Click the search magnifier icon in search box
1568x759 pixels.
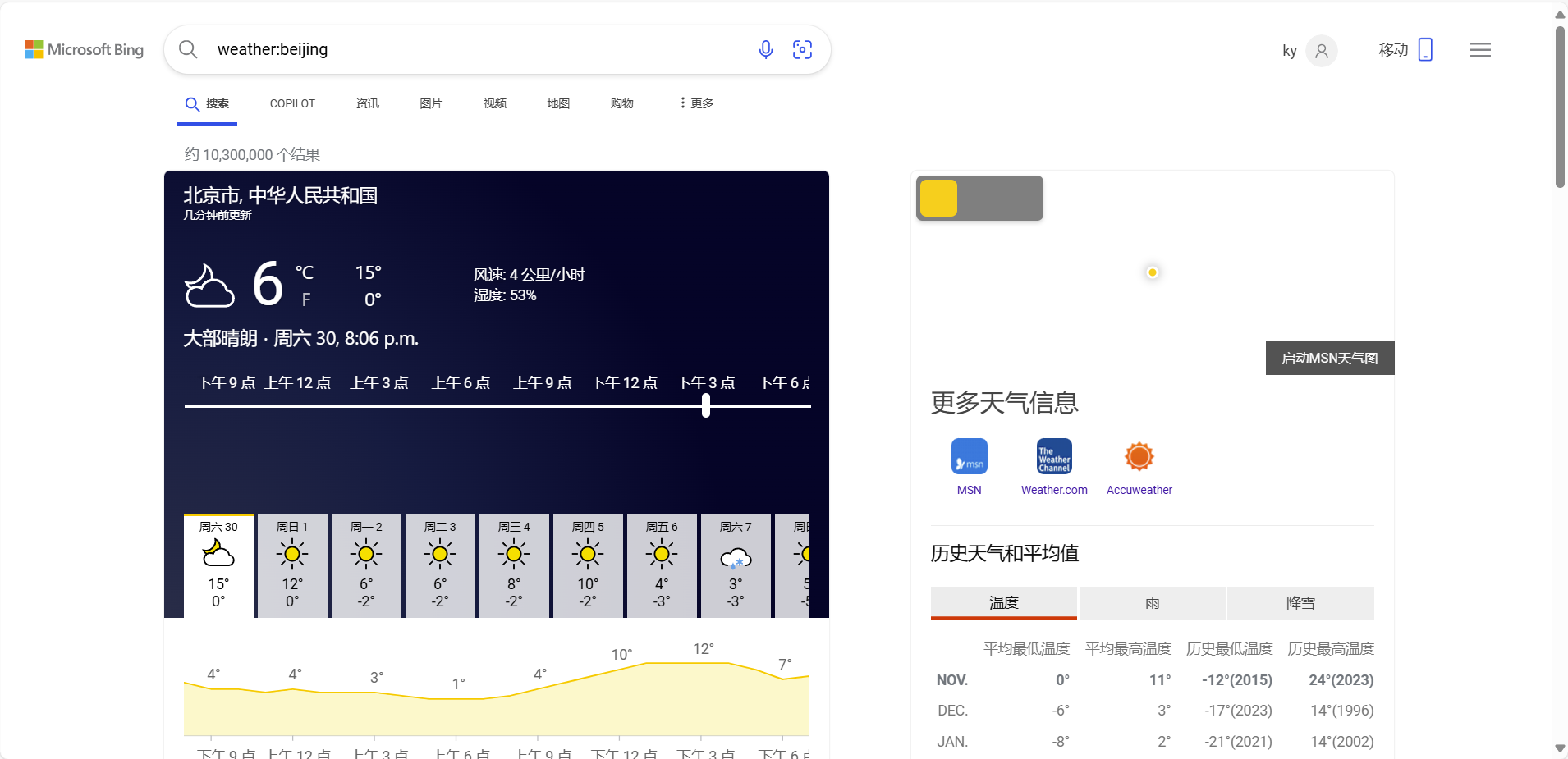188,49
